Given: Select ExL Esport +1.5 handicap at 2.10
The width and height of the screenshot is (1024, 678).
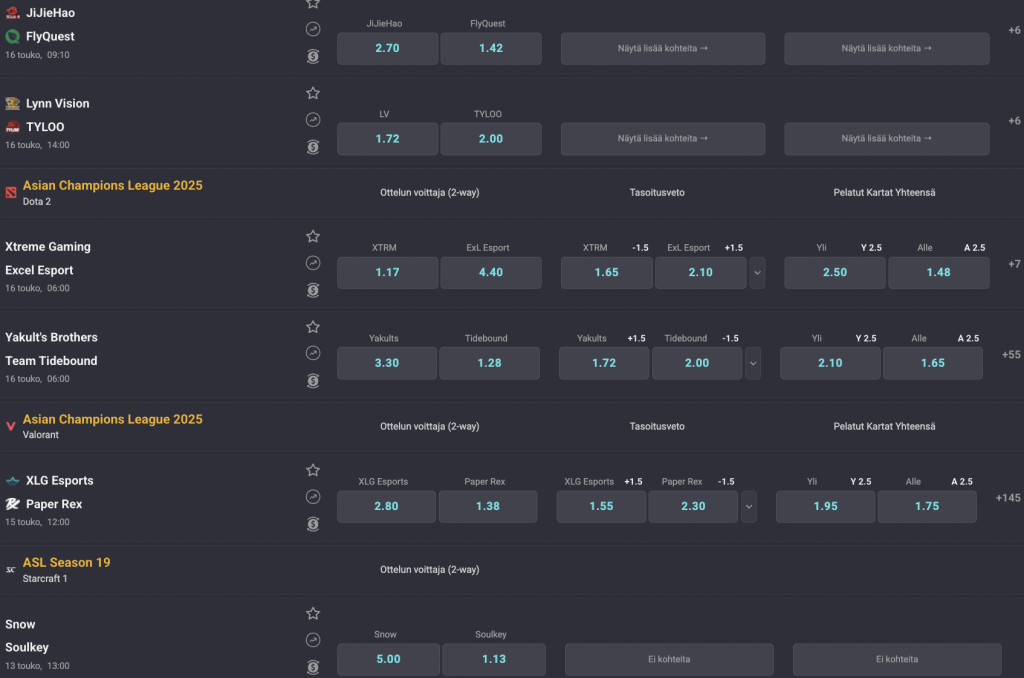Looking at the screenshot, I should [x=701, y=272].
